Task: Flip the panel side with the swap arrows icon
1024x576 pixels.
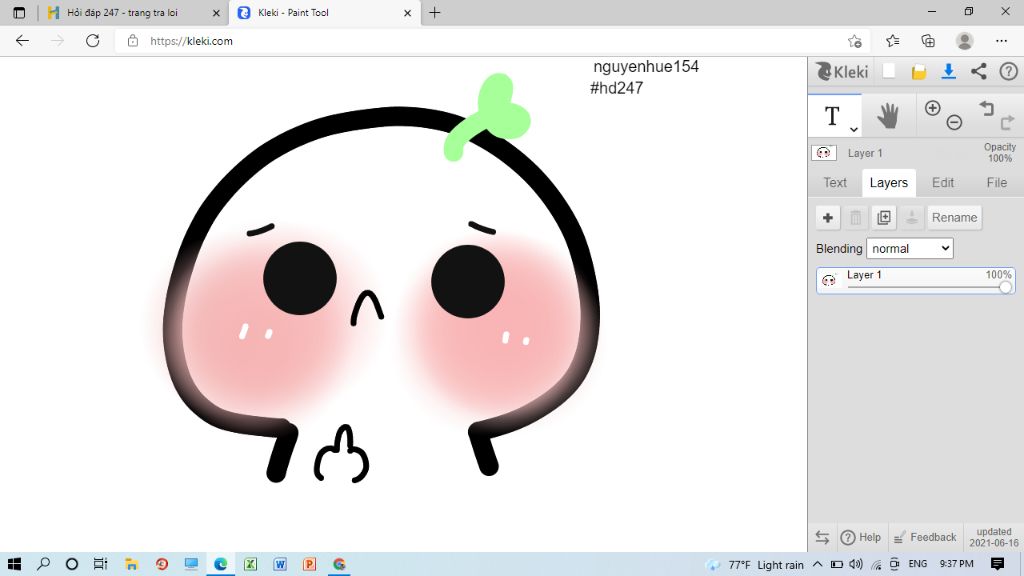Action: (x=822, y=537)
